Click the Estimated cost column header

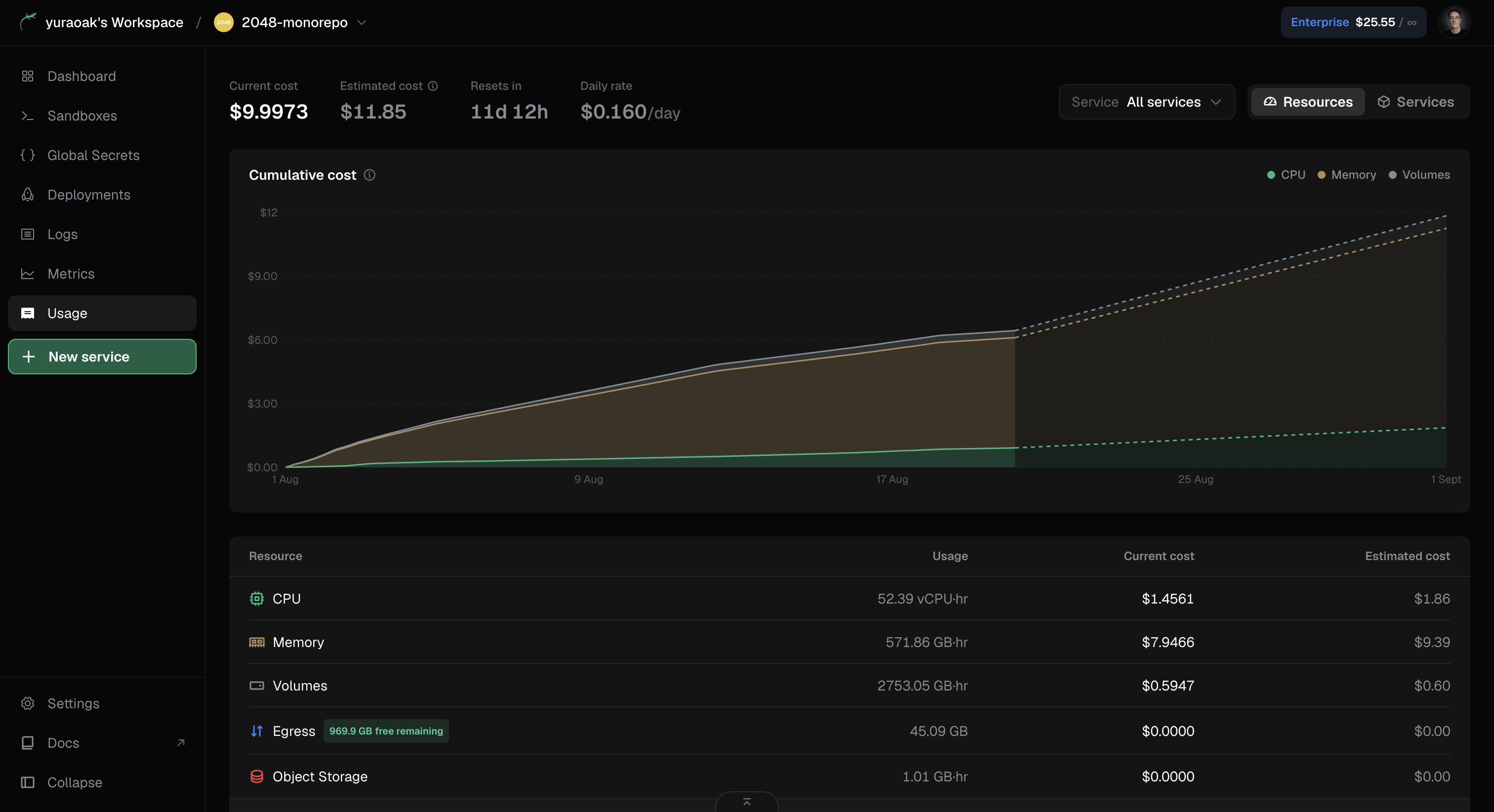pos(1408,556)
